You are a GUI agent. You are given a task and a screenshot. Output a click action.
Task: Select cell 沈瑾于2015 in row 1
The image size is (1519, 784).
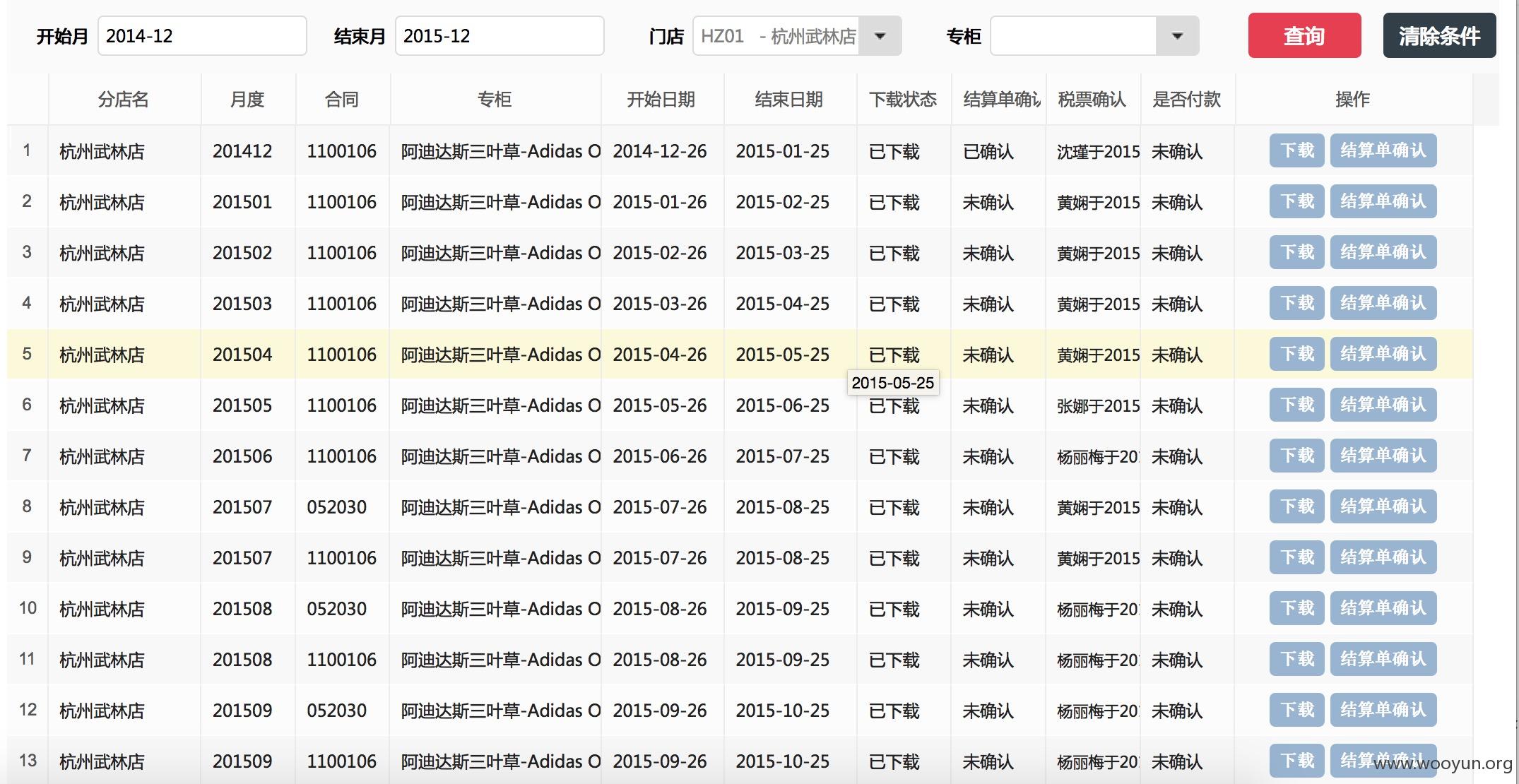coord(1093,151)
